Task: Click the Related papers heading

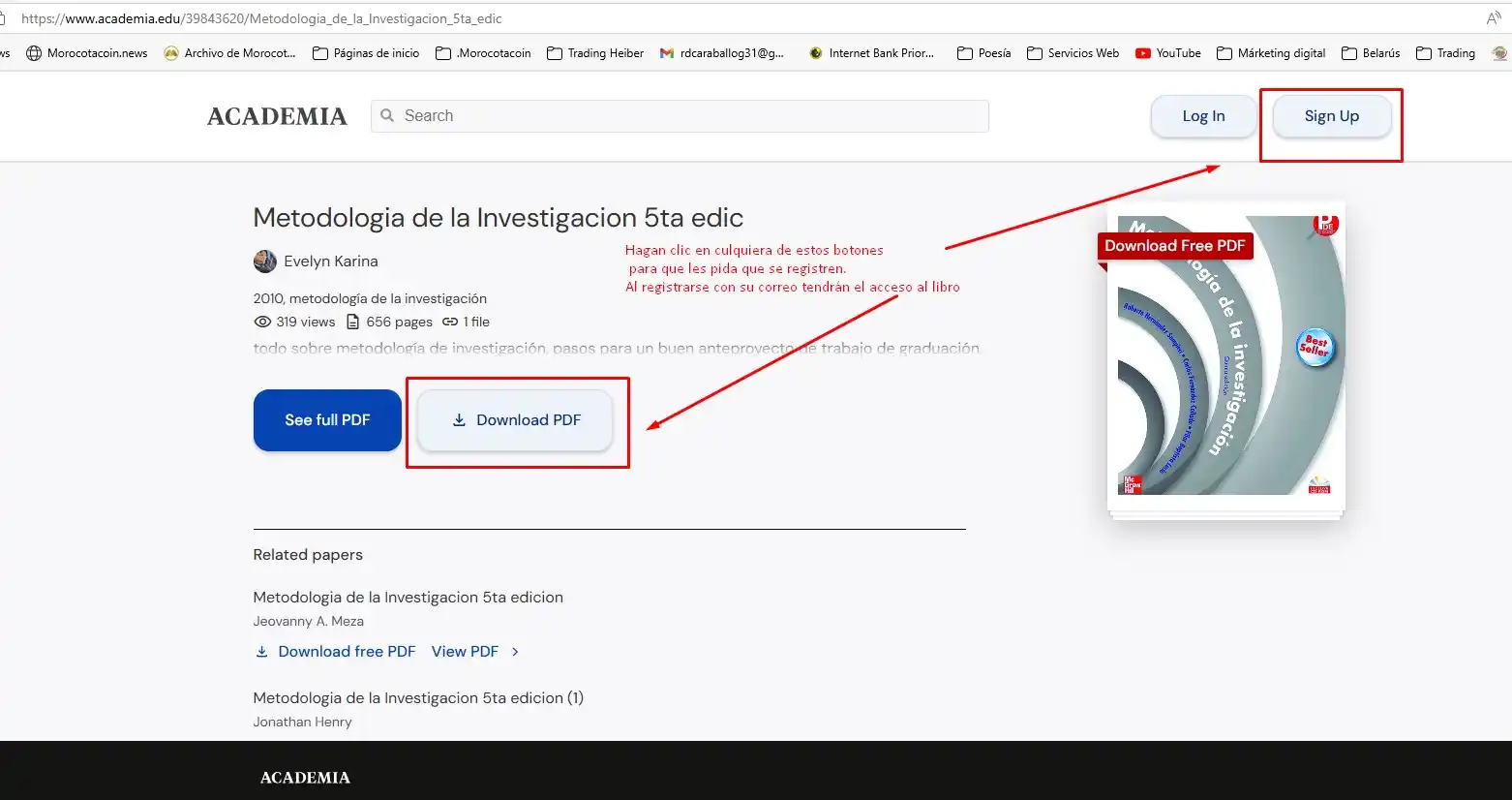Action: click(x=308, y=555)
